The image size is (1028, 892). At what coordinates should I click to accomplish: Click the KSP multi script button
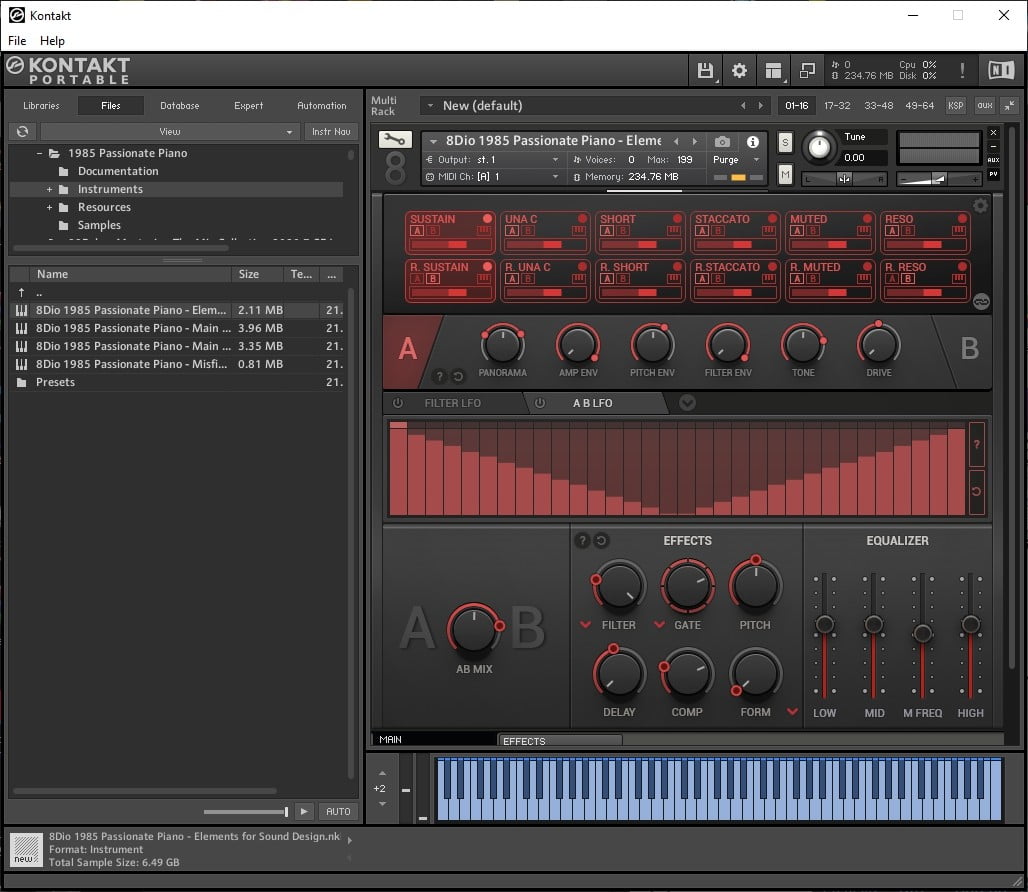pos(955,106)
